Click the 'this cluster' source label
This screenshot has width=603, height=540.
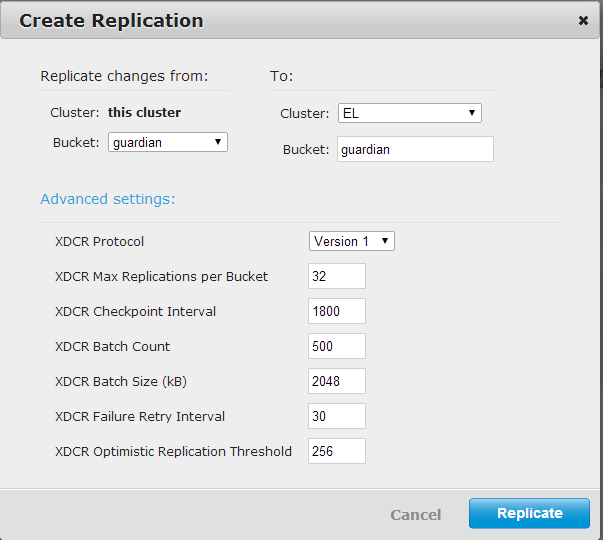click(x=144, y=113)
